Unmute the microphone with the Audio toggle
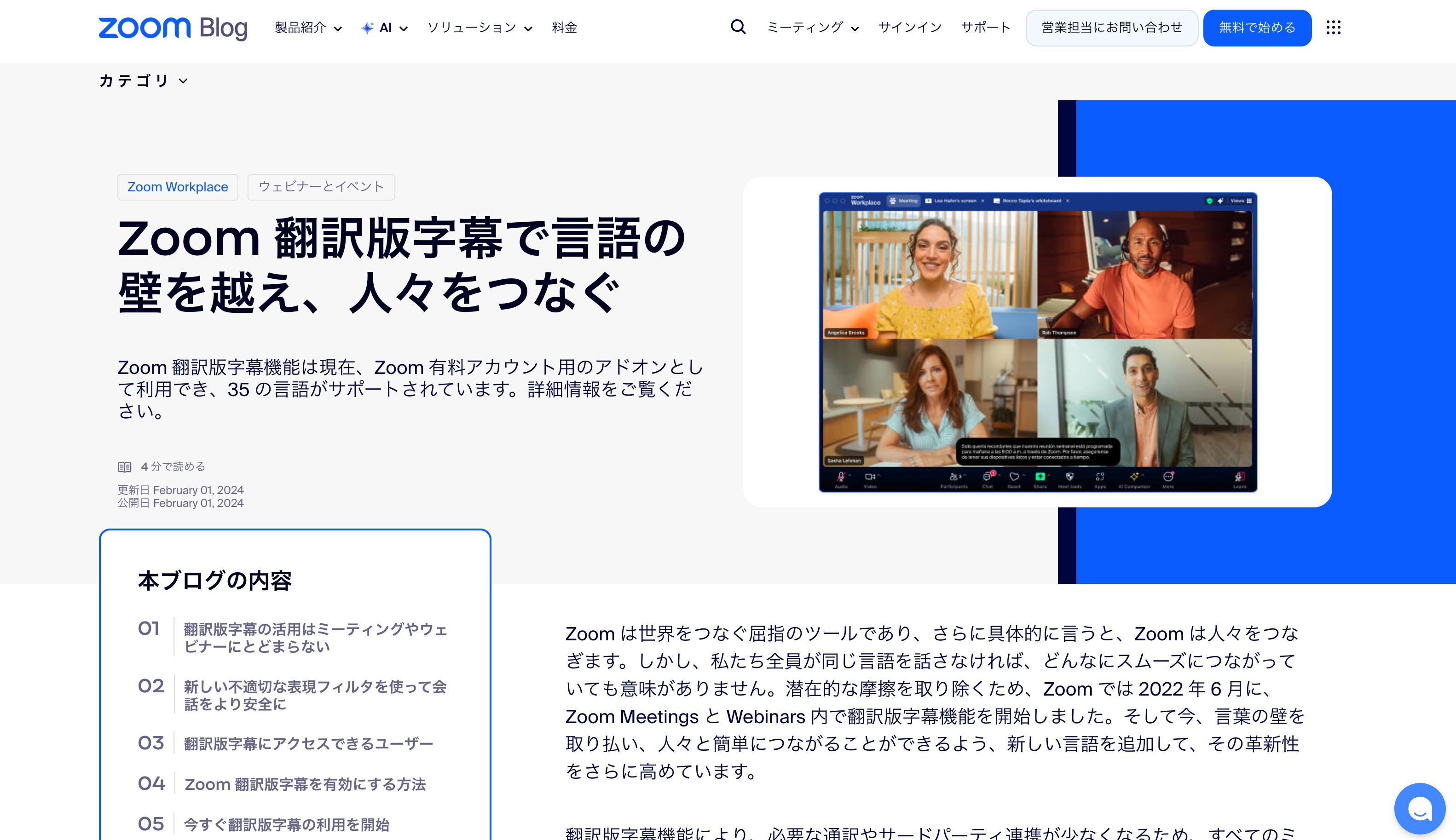The height and width of the screenshot is (840, 1456). pos(840,477)
